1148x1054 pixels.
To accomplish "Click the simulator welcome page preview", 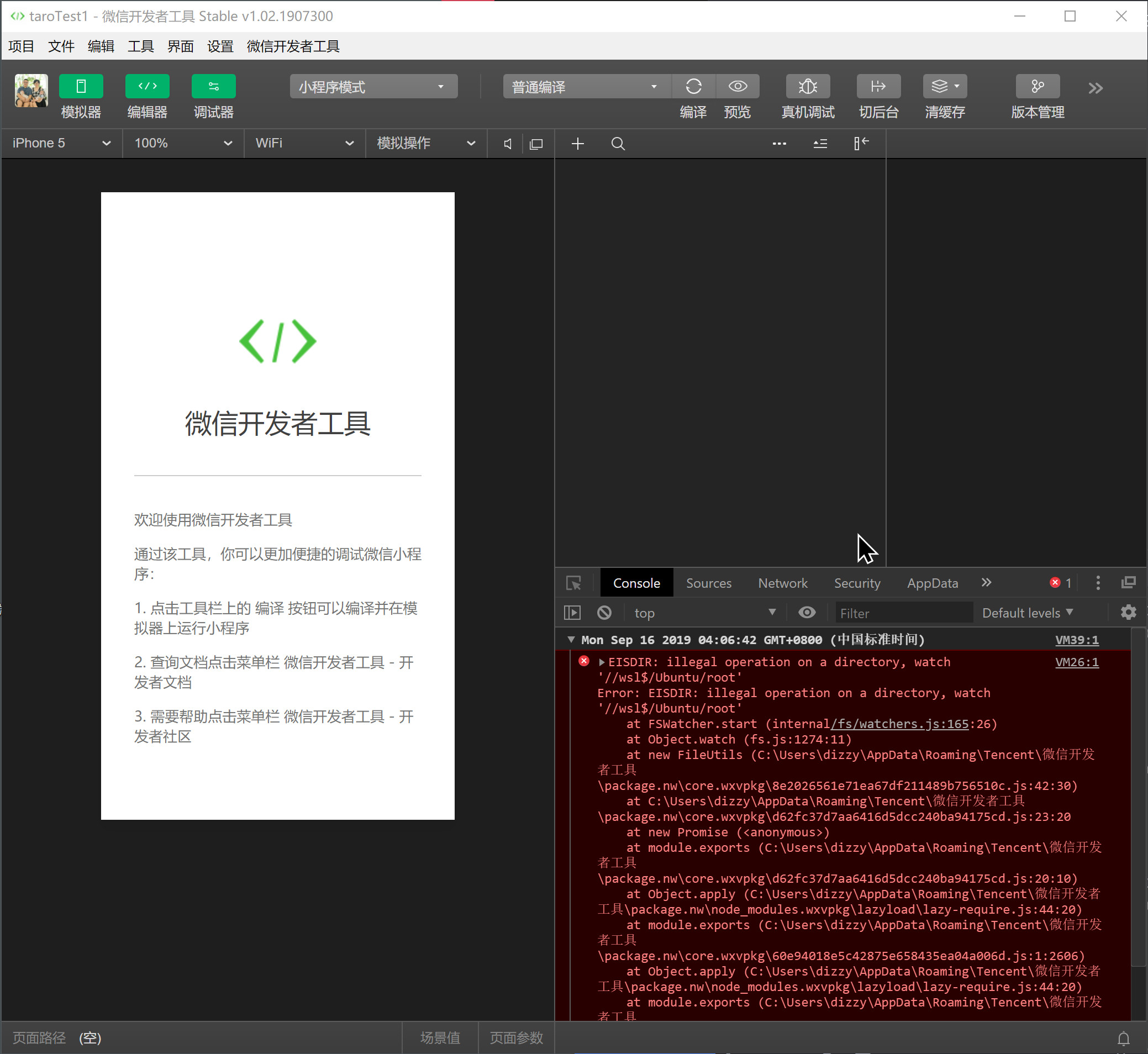I will click(x=278, y=506).
